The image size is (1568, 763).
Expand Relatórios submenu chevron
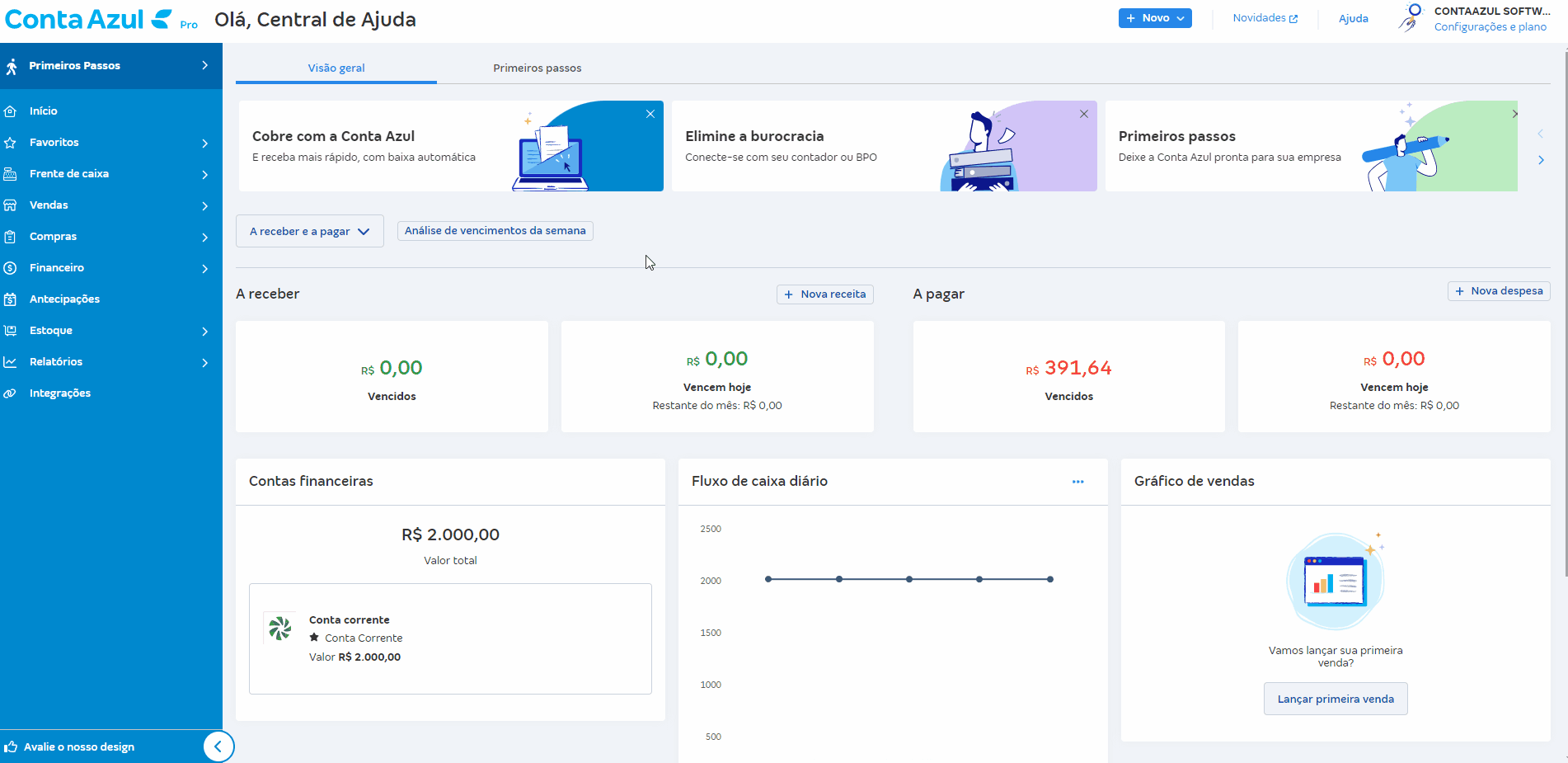(205, 362)
